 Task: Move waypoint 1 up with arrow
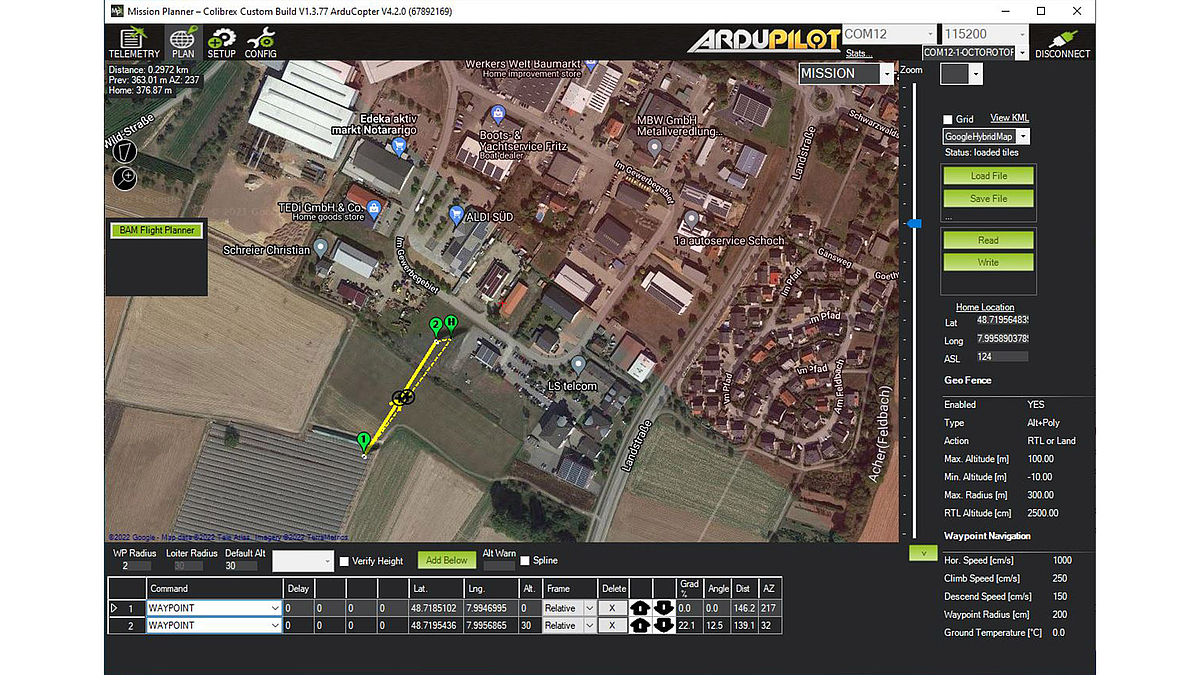coord(639,608)
